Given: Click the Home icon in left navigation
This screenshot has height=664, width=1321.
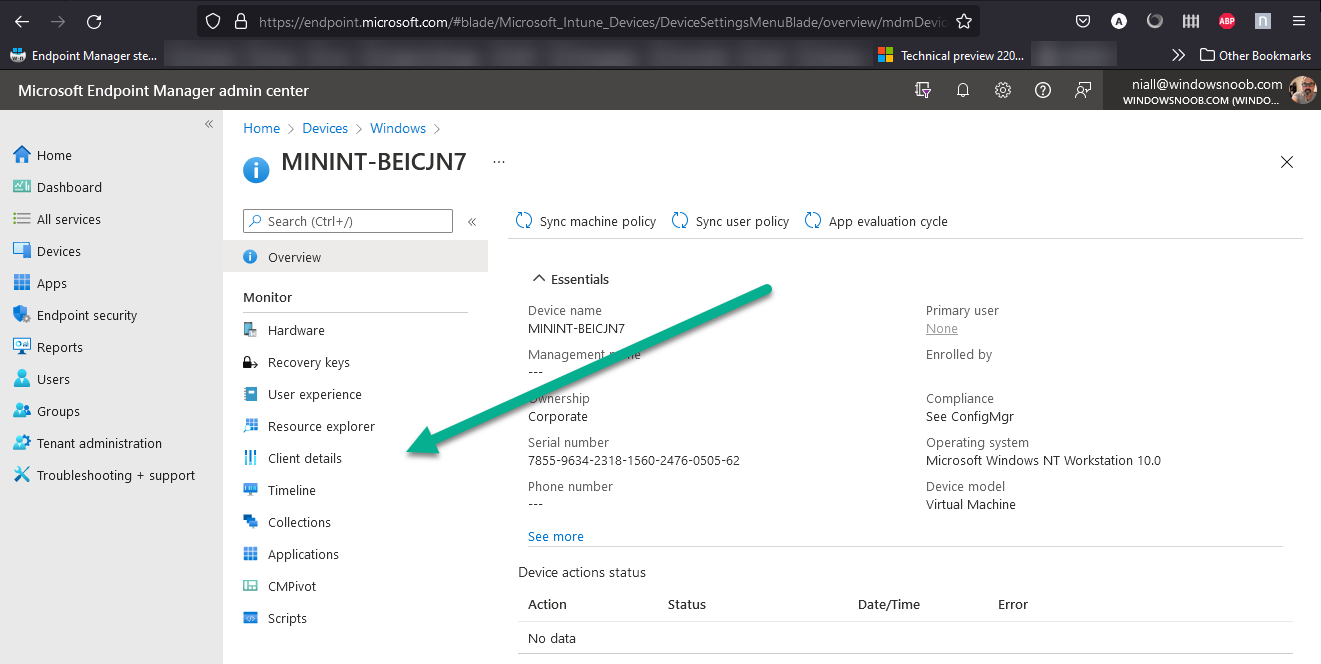Looking at the screenshot, I should point(22,155).
